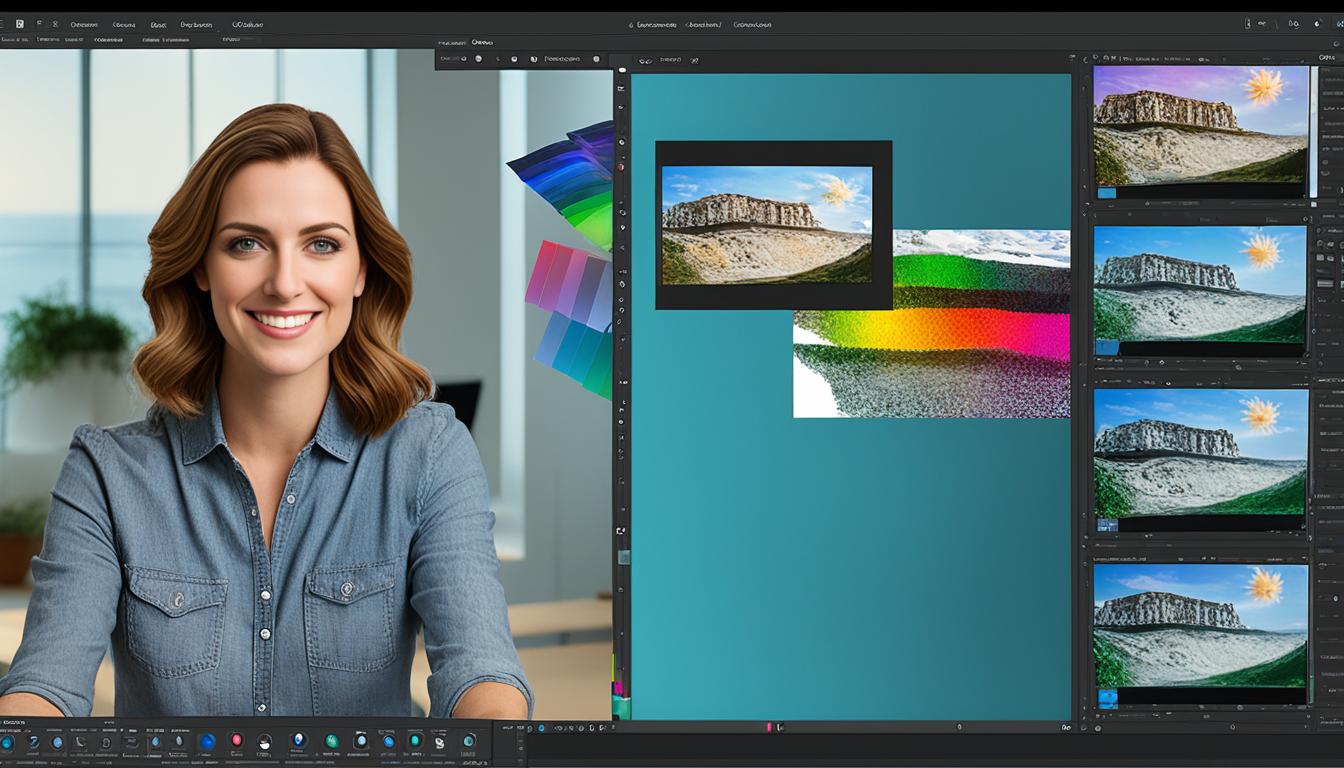Screen dimensions: 1344x768
Task: Select the bottom landscape thumbnail in right panel
Action: point(1200,627)
